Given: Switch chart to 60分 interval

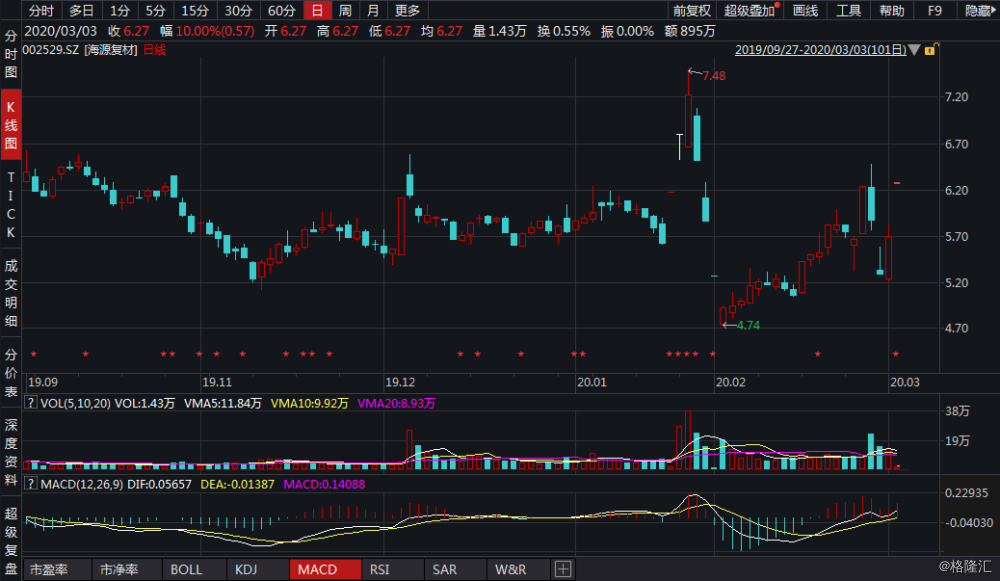Looking at the screenshot, I should pos(281,10).
